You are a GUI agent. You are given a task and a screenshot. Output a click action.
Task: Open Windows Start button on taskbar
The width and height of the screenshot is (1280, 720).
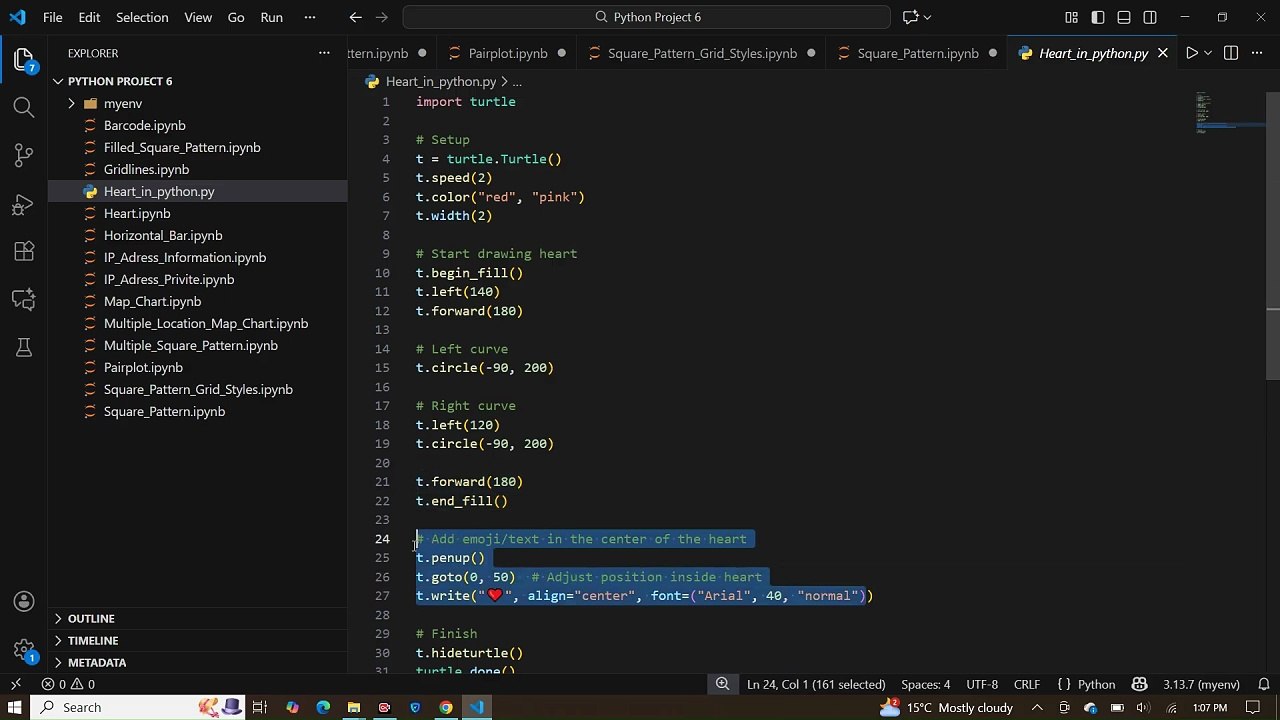pos(15,707)
